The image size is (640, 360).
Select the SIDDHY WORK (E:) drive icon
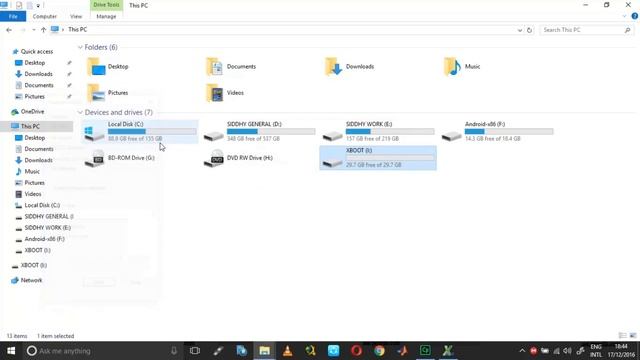click(332, 136)
